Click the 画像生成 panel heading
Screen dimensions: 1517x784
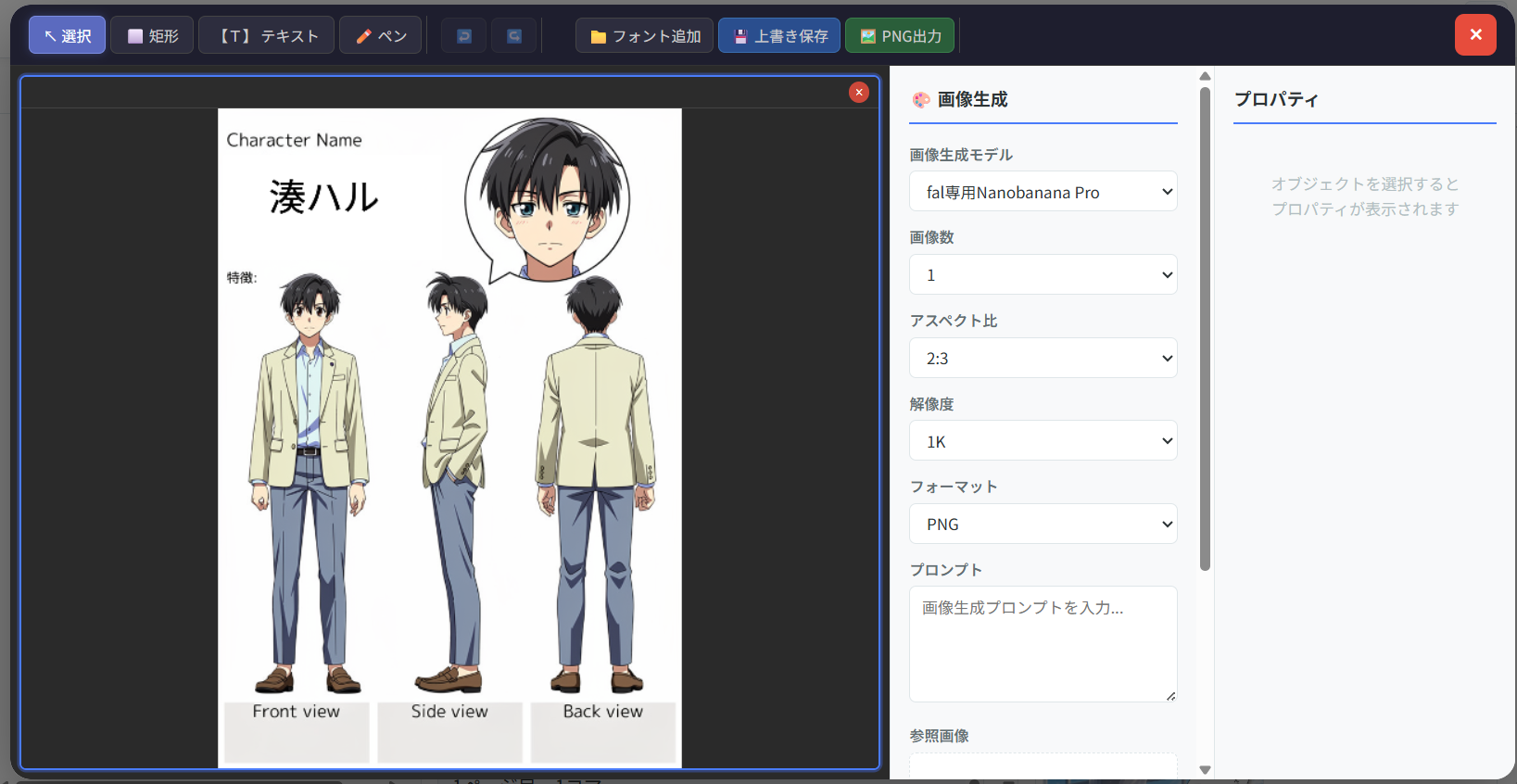click(972, 99)
